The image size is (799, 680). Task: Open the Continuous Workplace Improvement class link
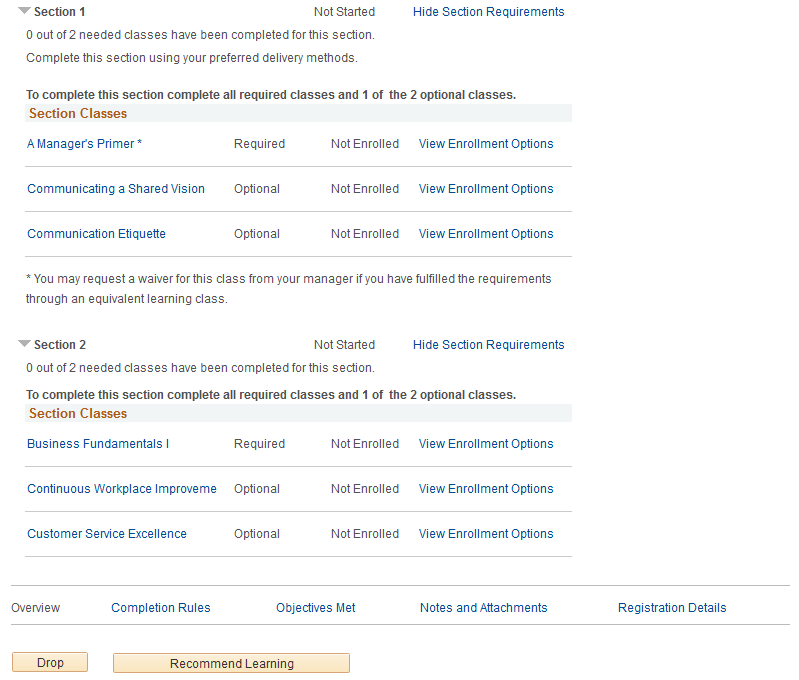point(122,488)
